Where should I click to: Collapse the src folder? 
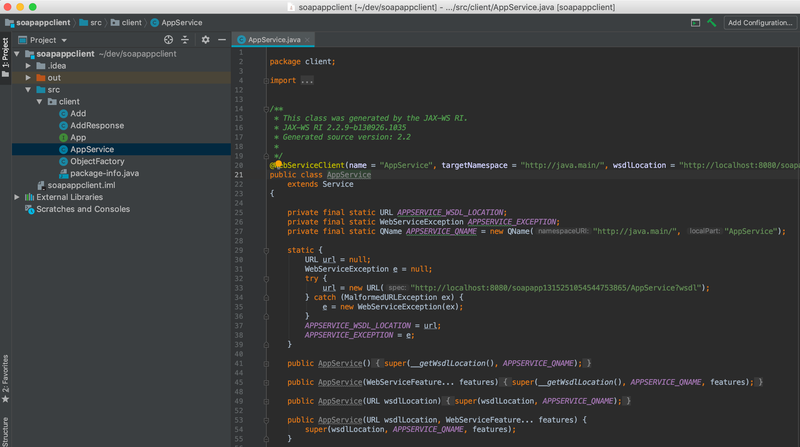pos(28,90)
